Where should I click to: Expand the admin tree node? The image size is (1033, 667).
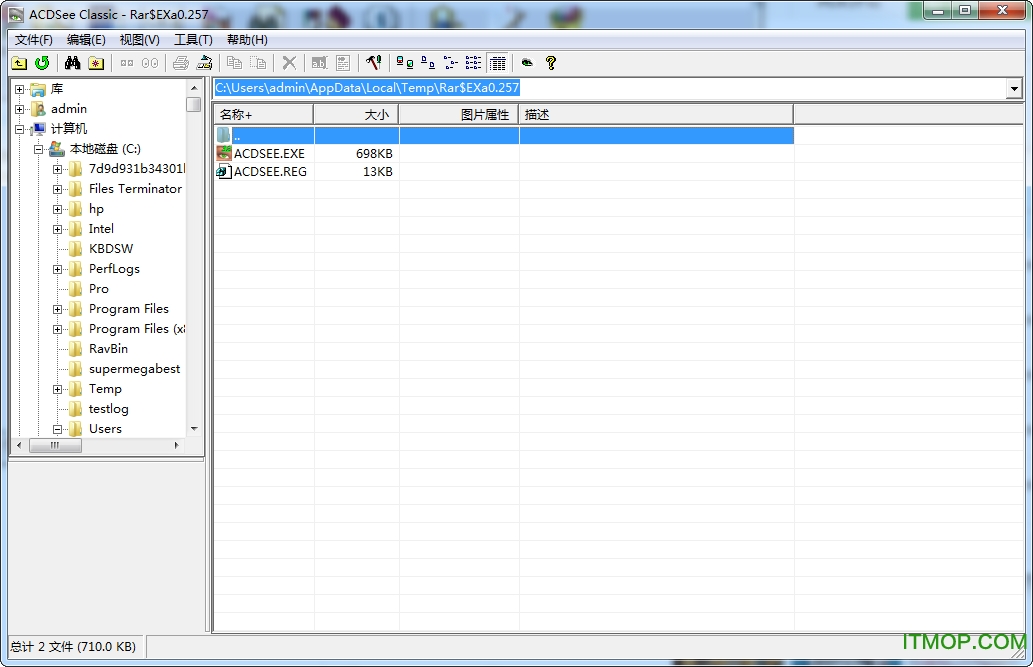point(20,109)
